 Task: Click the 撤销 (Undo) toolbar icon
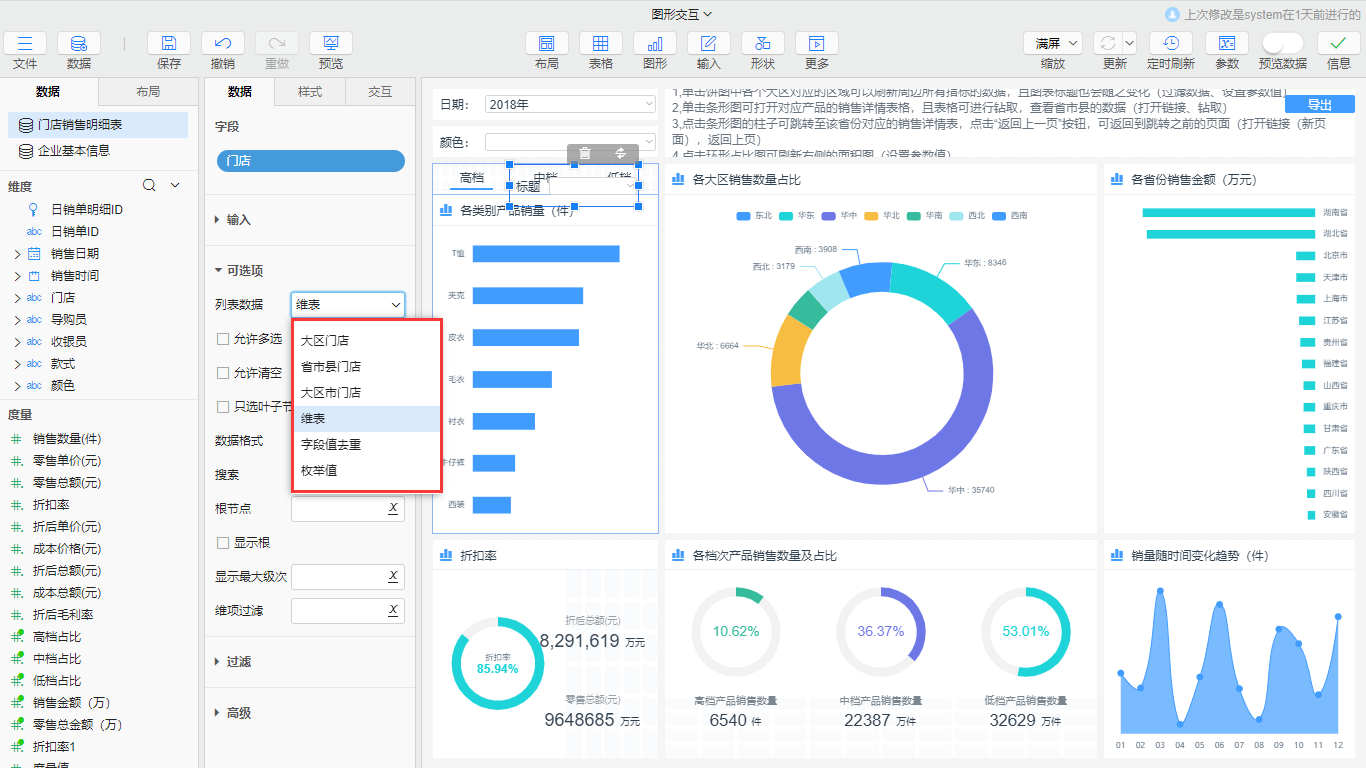point(223,44)
